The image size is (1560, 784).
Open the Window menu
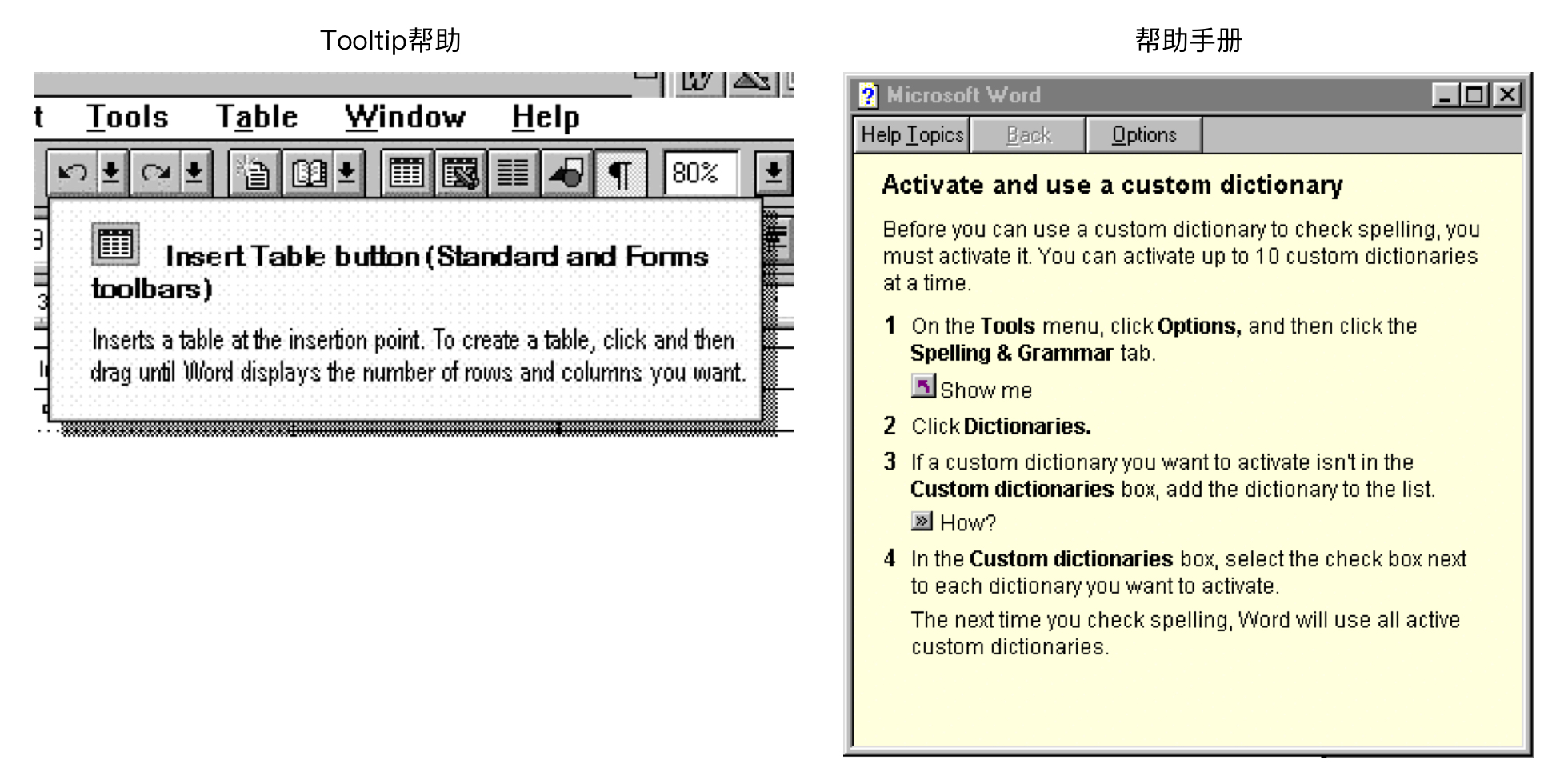click(405, 118)
